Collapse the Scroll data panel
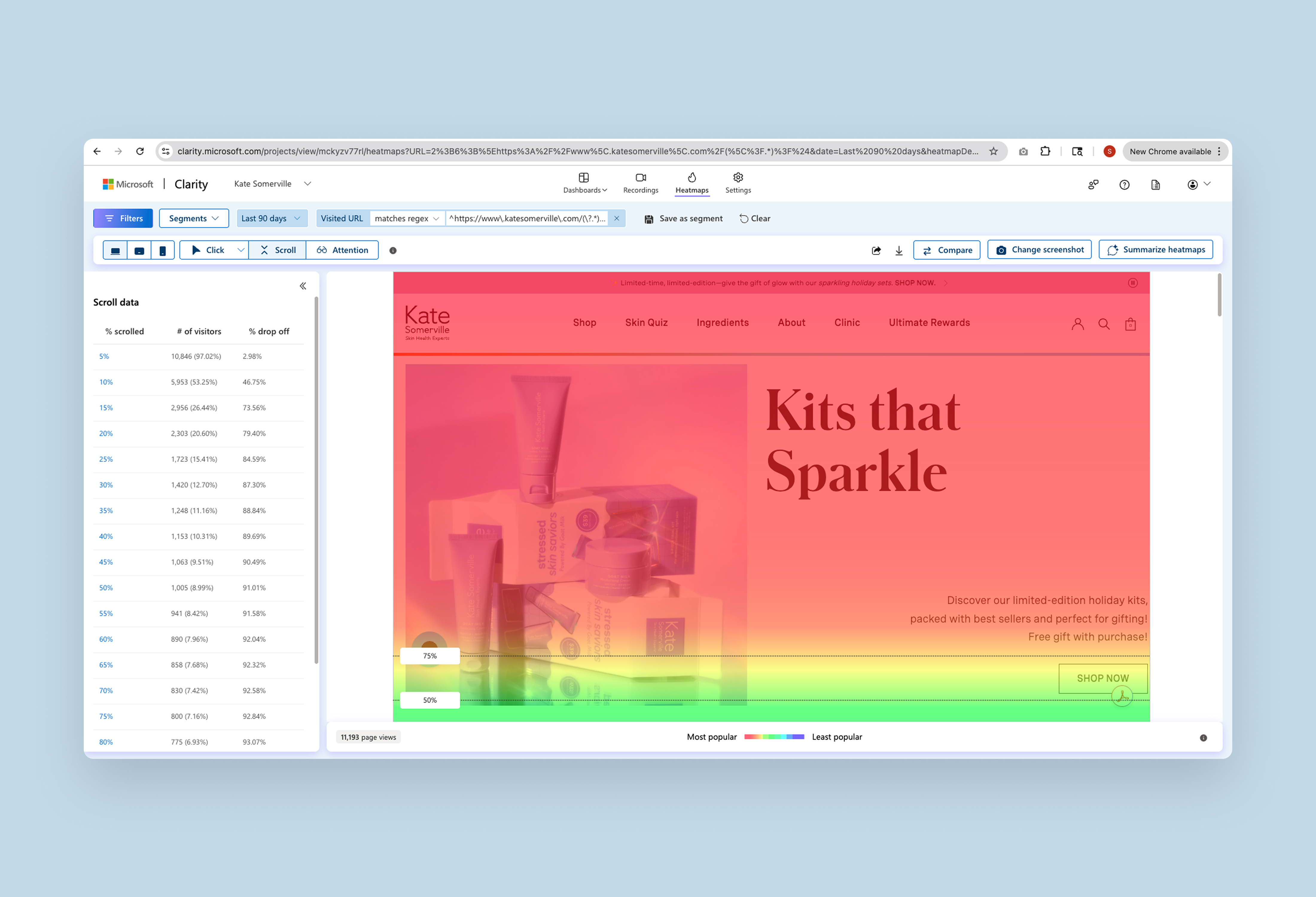 click(303, 286)
